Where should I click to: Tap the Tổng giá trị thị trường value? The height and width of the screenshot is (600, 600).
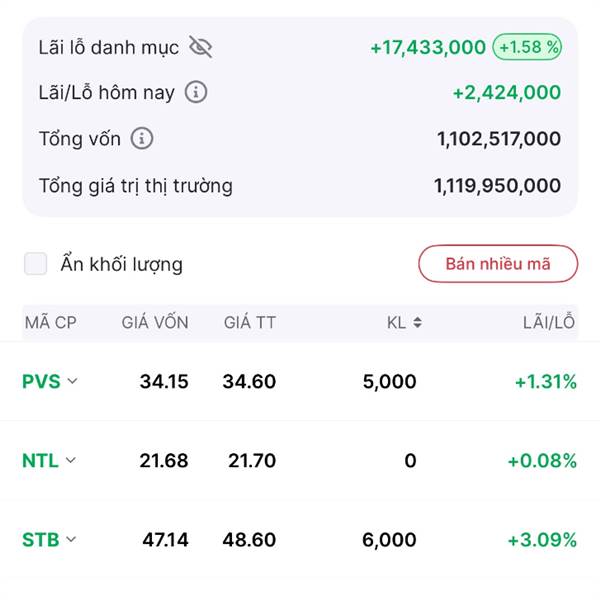coord(497,186)
